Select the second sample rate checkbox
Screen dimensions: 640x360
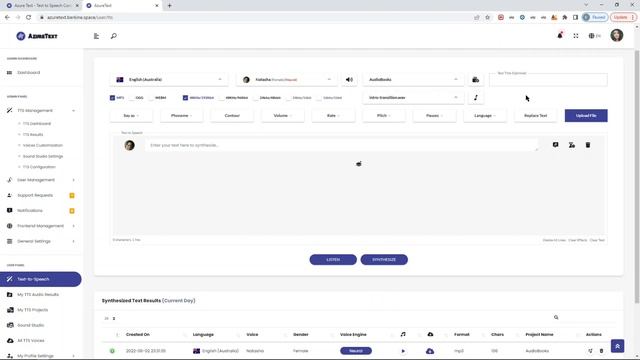(x=221, y=98)
